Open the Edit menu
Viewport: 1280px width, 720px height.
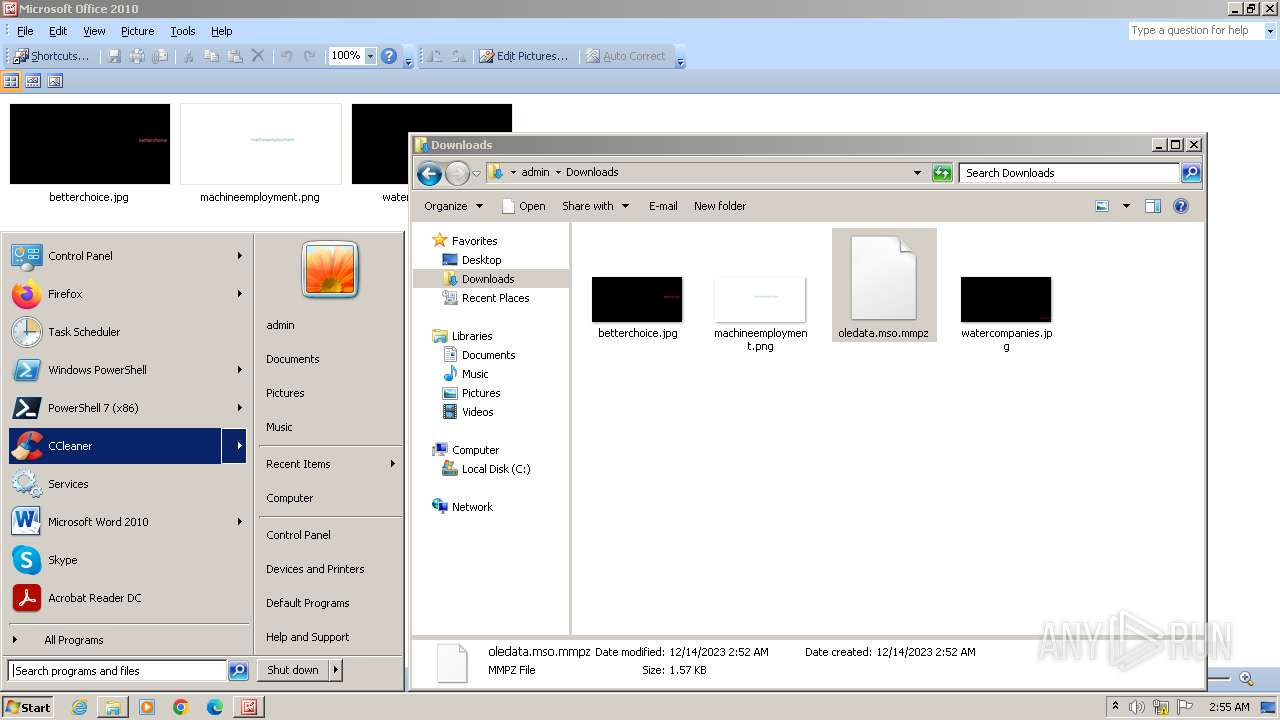point(58,31)
